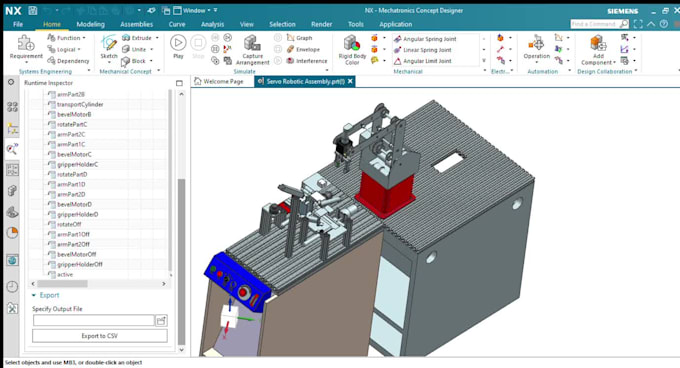
Task: Click the Dependency tool
Action: pos(68,61)
